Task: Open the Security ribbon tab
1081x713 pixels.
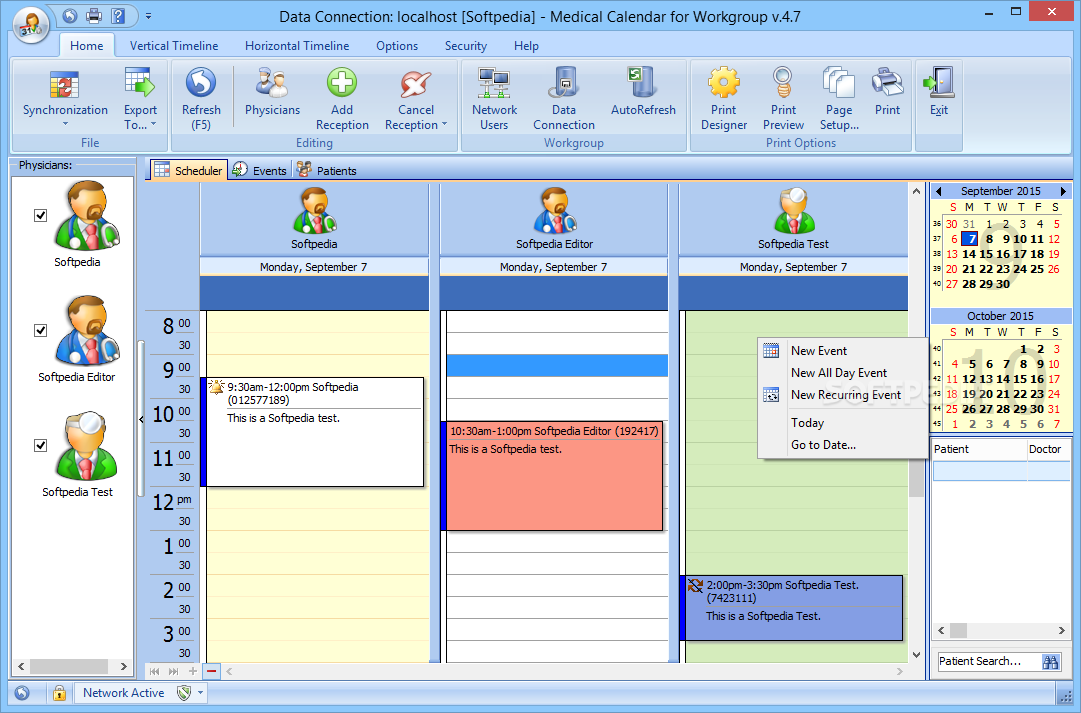Action: click(465, 46)
